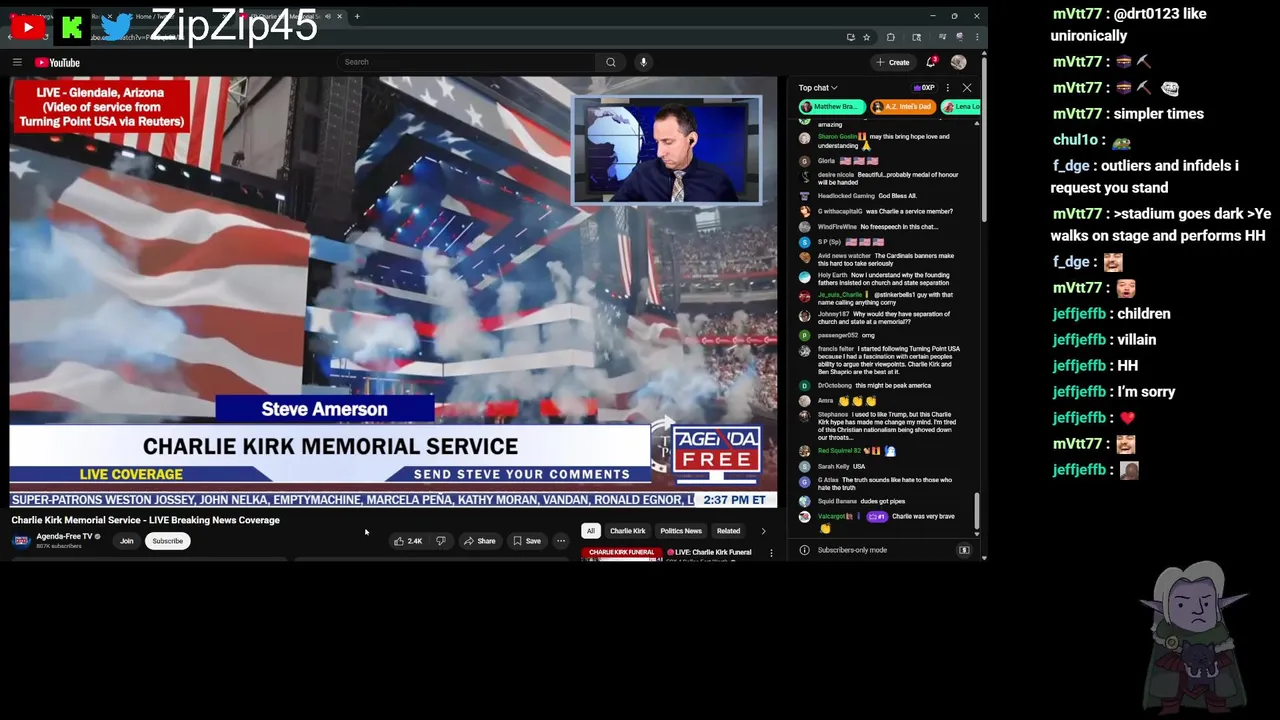Select the Related filter chip
The width and height of the screenshot is (1280, 720).
[728, 531]
